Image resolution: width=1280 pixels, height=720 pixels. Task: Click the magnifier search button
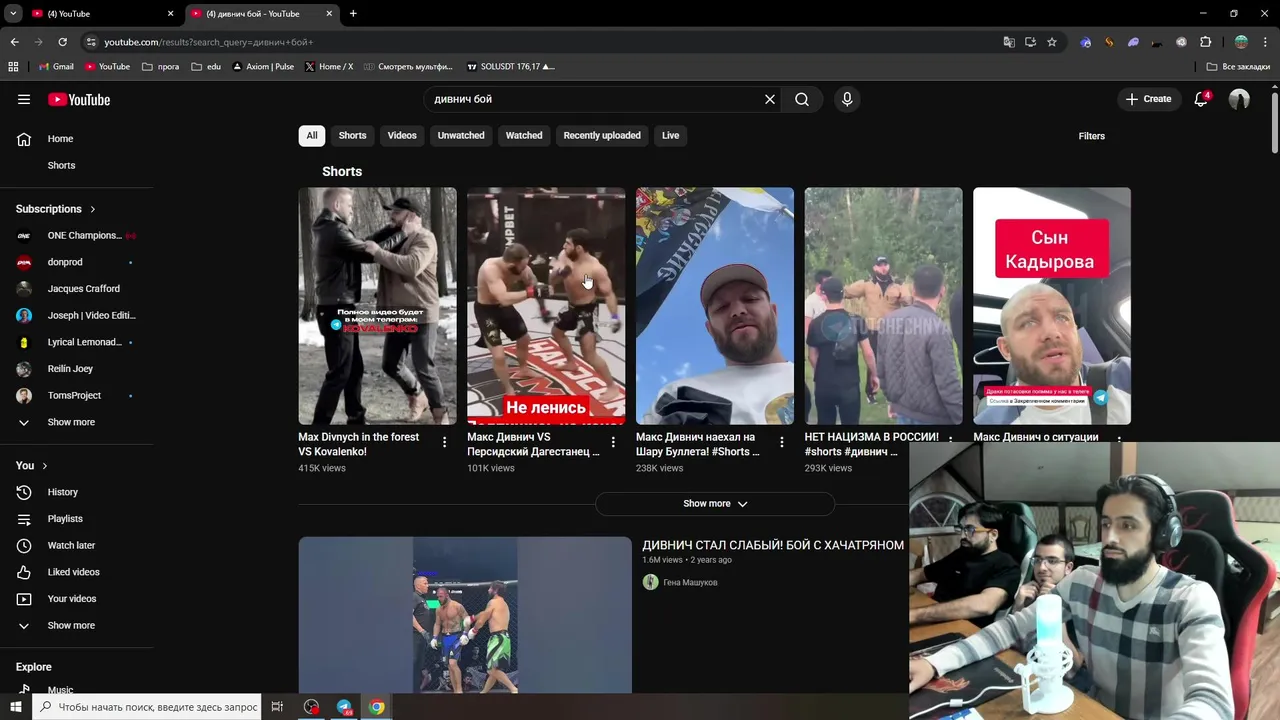(802, 99)
